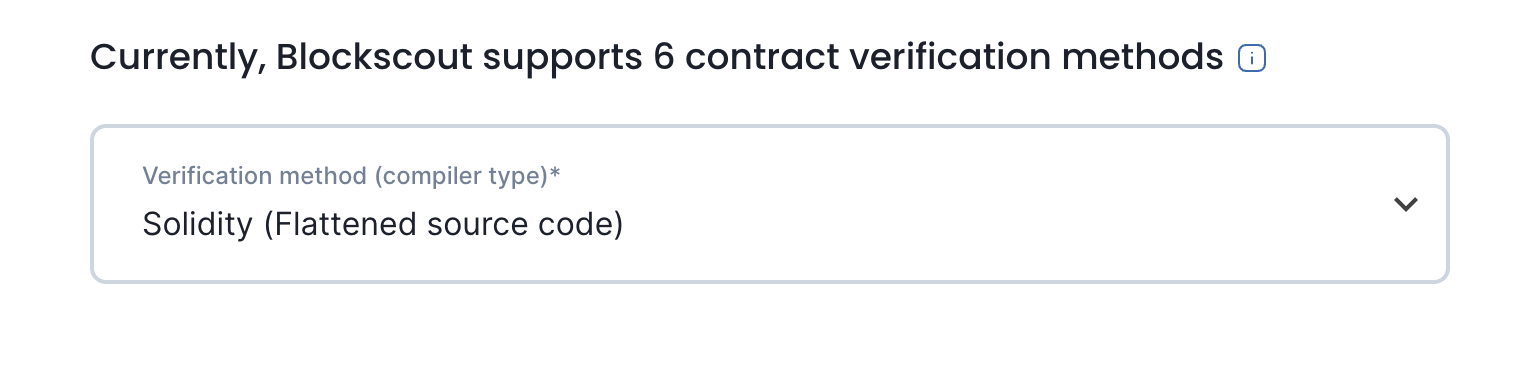
Task: Change the selected Solidity verification method
Action: click(x=769, y=204)
